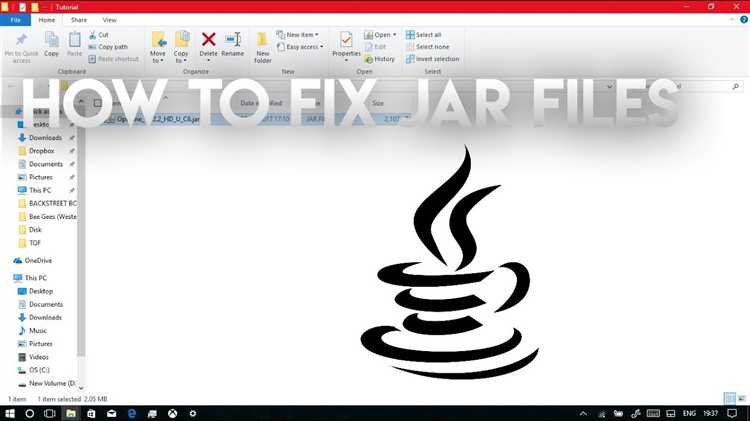
Task: Click the Cut scissors command
Action: [99, 35]
